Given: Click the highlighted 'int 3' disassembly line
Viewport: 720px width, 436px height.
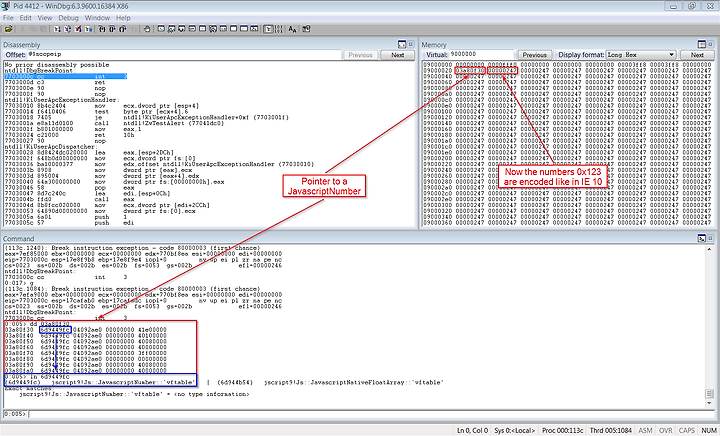Looking at the screenshot, I should pyautogui.click(x=66, y=76).
